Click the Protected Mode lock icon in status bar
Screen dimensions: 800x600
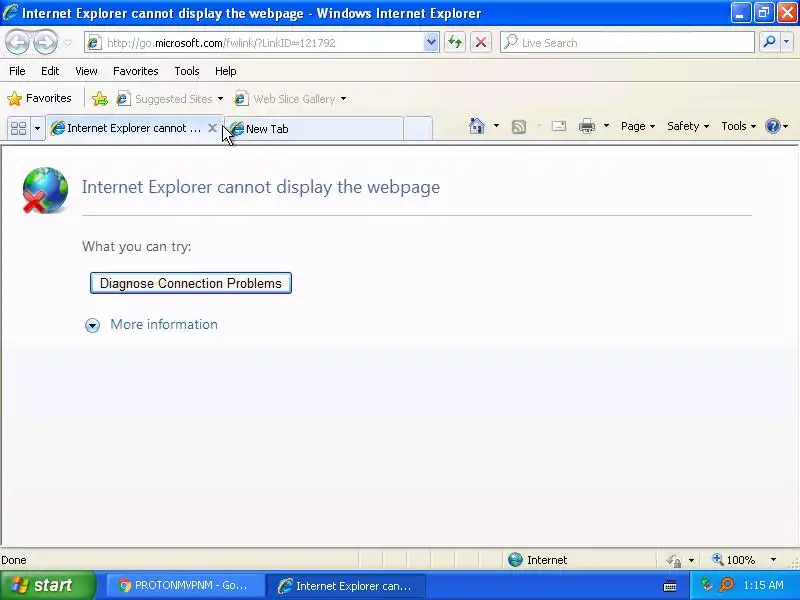[x=674, y=560]
